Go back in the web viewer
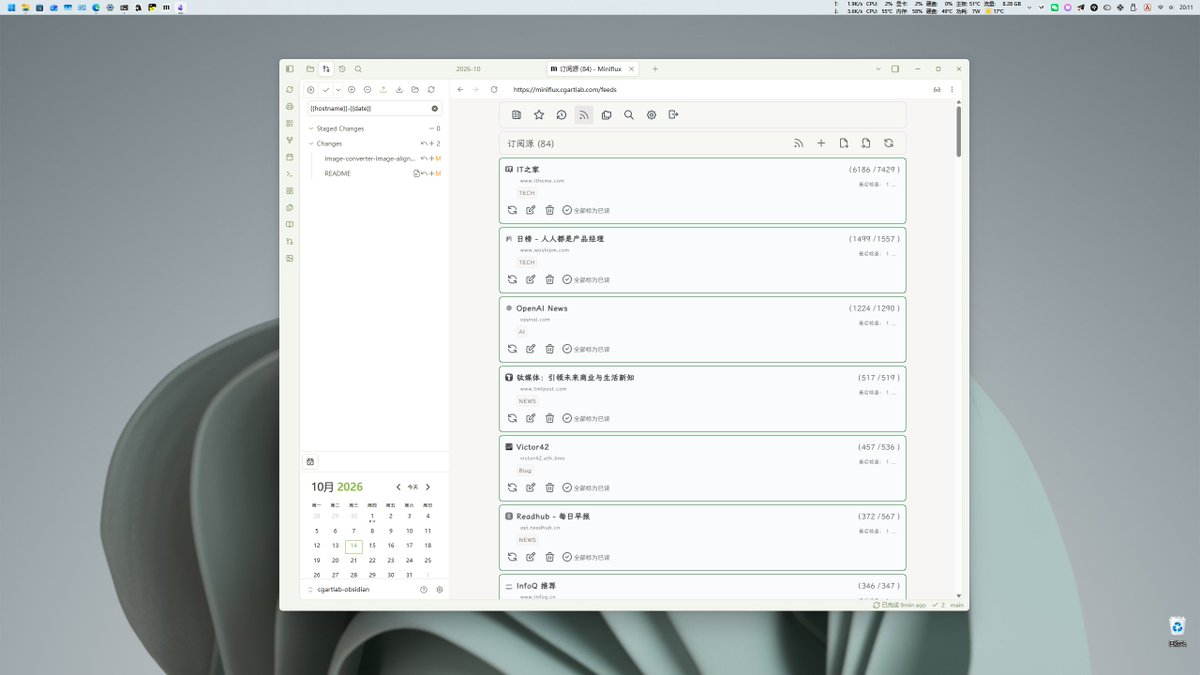 point(460,90)
